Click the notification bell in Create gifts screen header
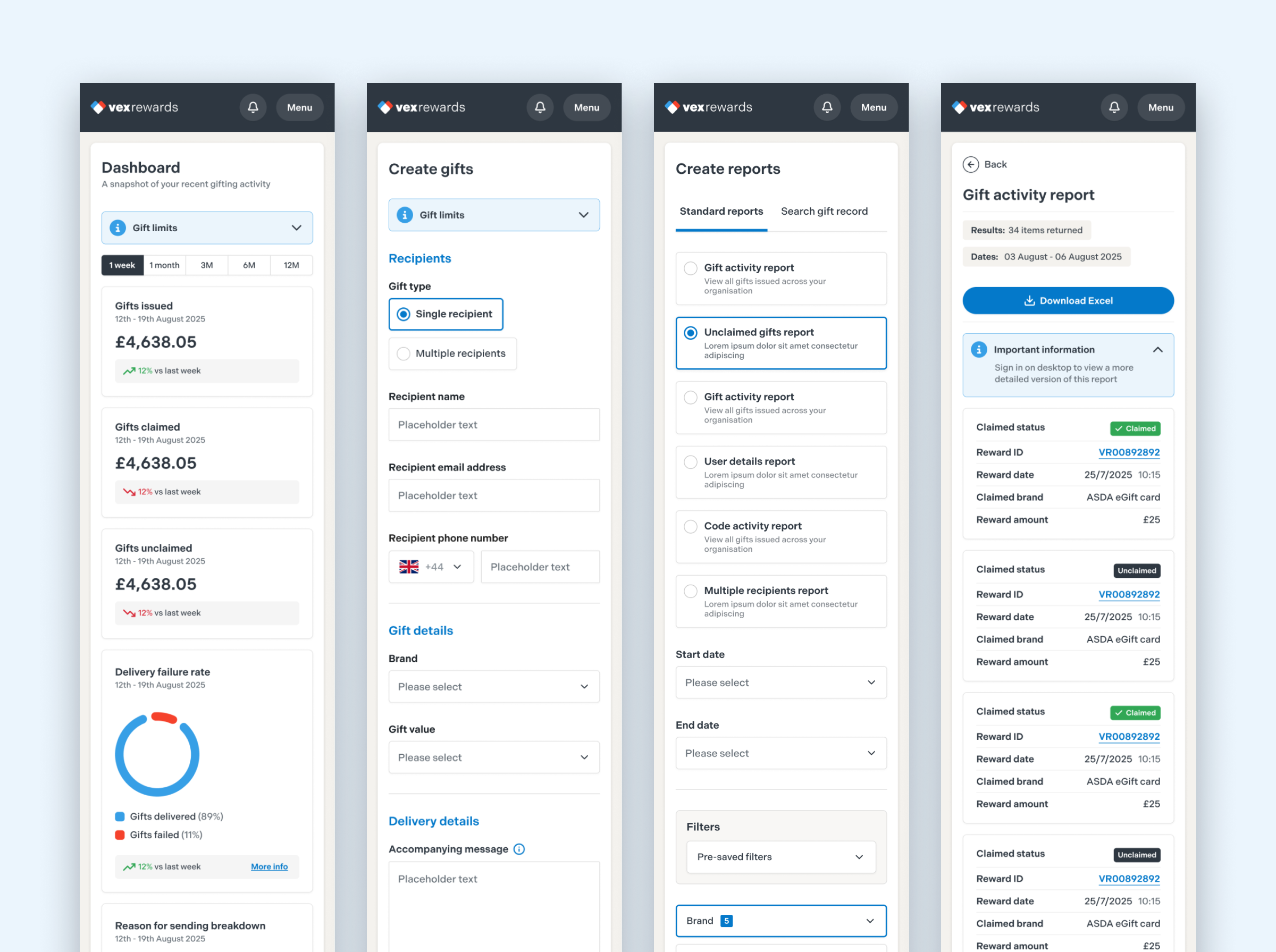Screen dimensions: 1276x952 click(x=540, y=107)
